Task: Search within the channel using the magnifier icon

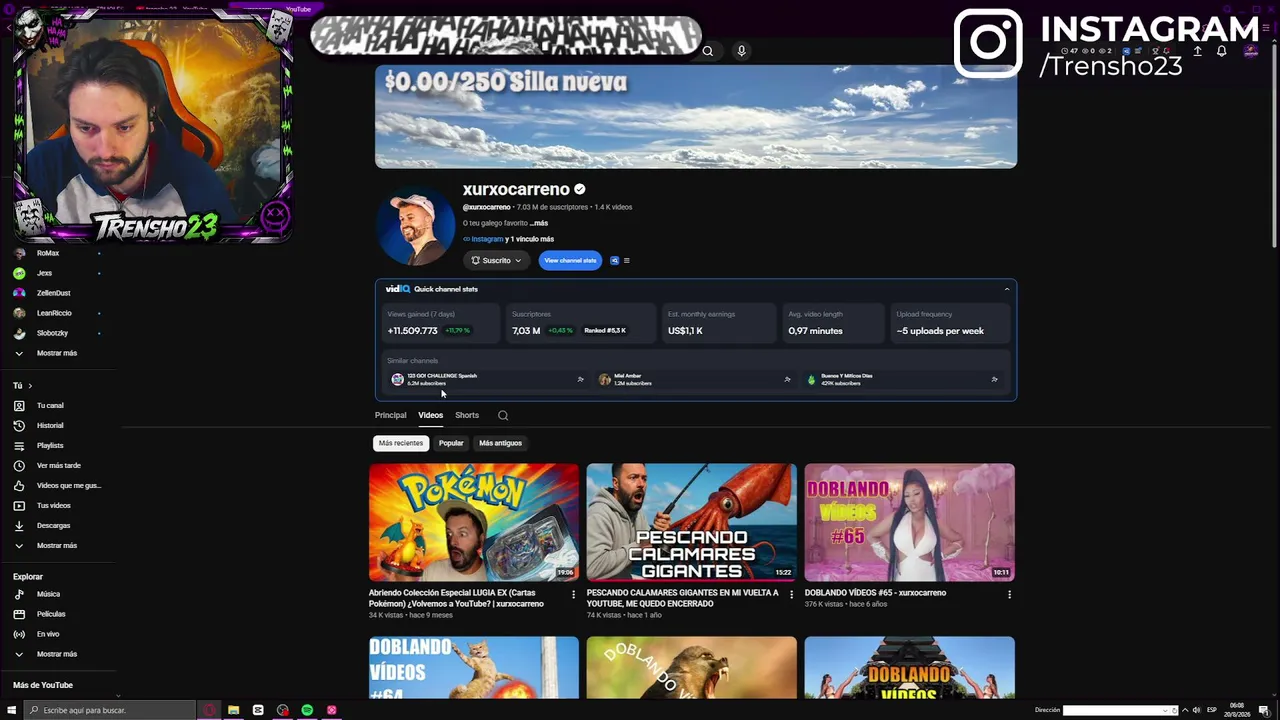Action: pyautogui.click(x=503, y=415)
